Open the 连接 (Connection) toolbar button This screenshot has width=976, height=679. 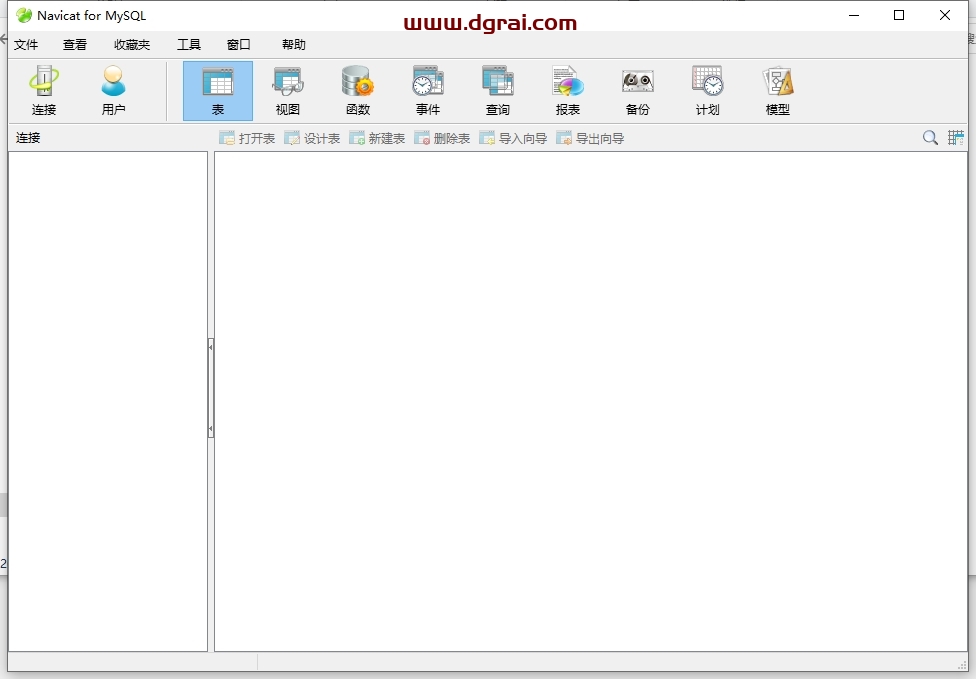coord(44,91)
